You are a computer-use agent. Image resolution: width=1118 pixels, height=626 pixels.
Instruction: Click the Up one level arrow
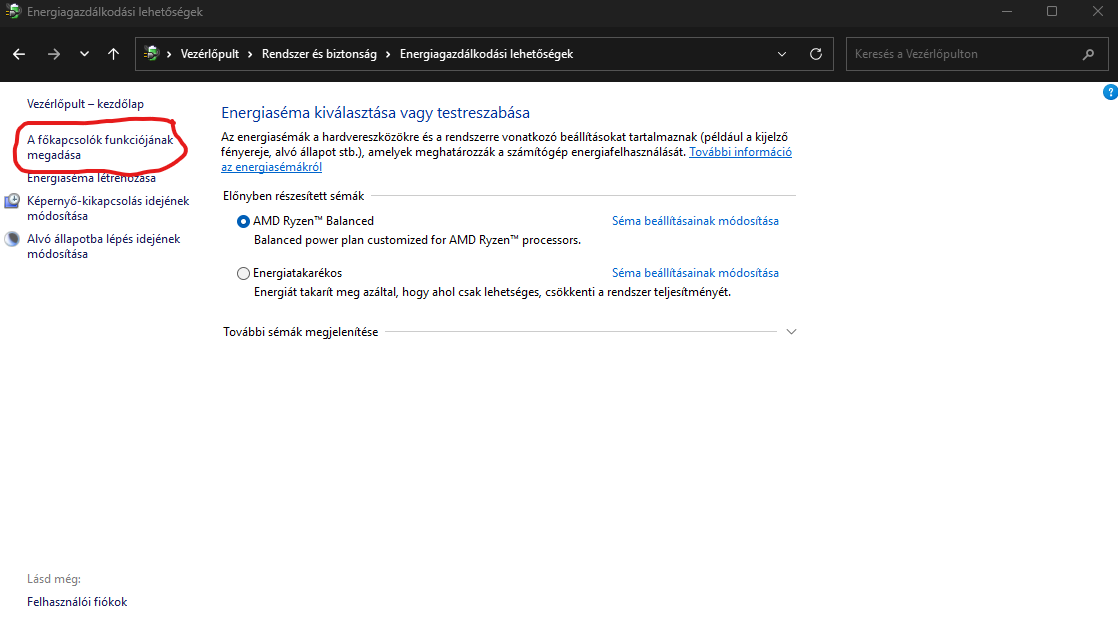point(113,54)
